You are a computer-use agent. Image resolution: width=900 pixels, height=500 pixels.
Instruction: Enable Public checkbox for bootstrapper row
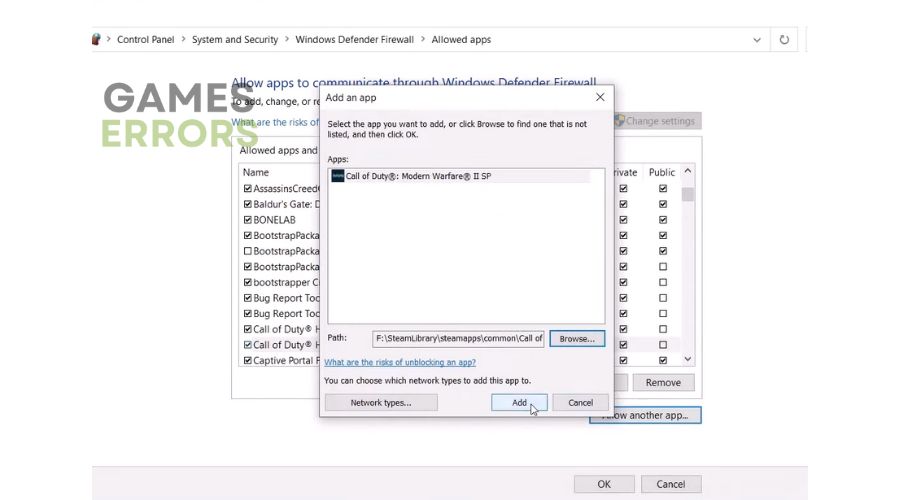[663, 282]
